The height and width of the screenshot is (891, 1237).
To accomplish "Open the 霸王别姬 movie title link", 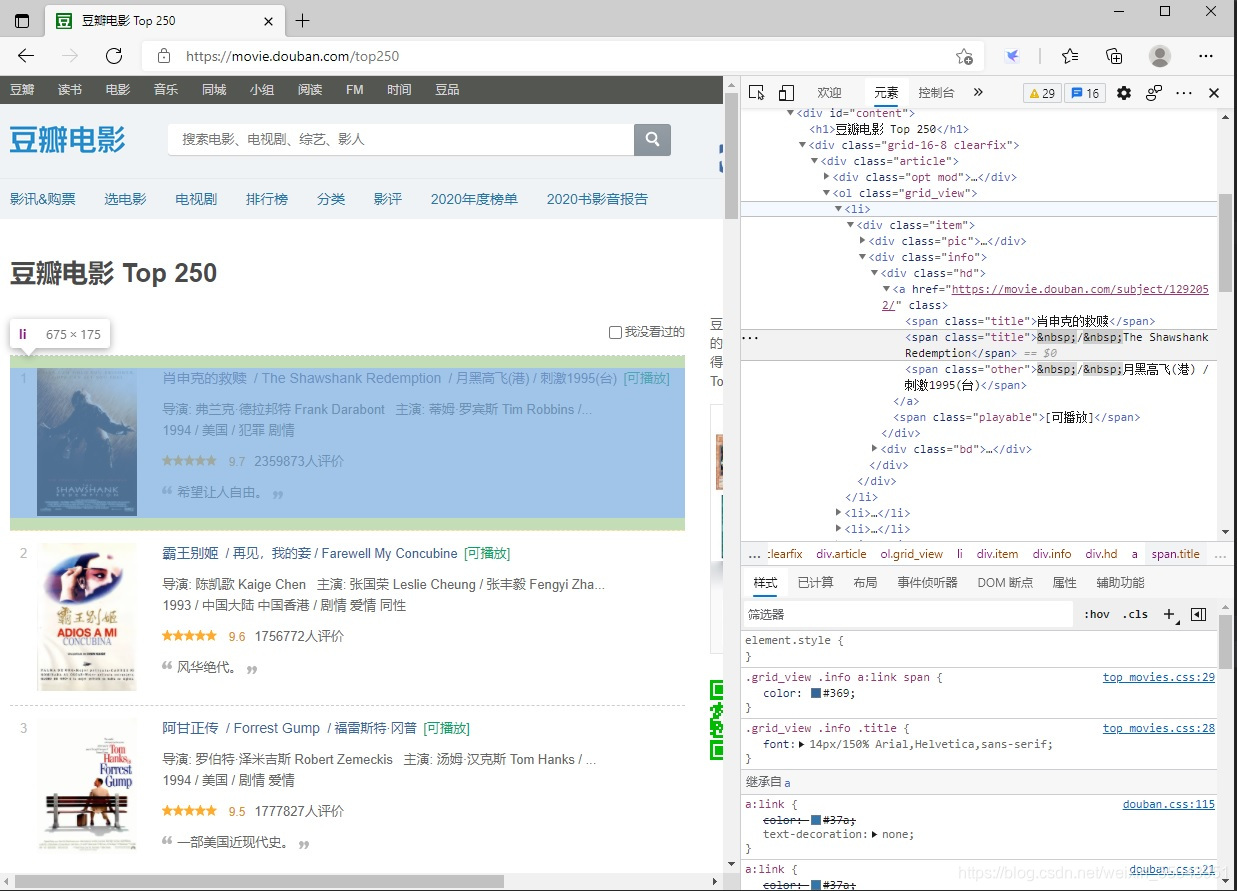I will [310, 553].
